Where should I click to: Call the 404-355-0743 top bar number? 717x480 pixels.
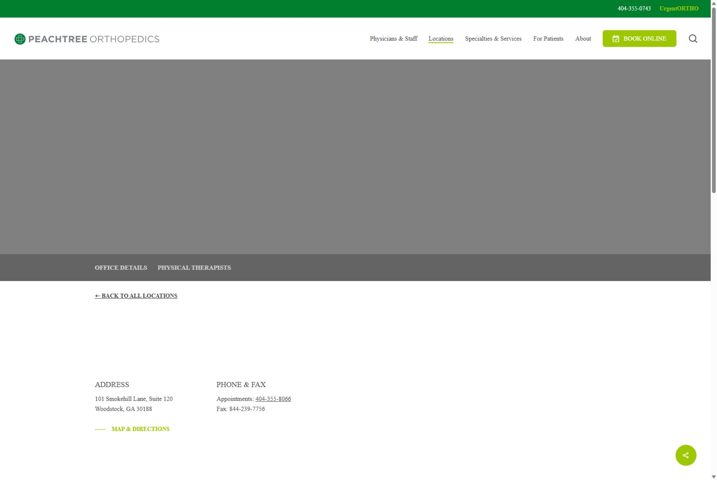(x=634, y=9)
